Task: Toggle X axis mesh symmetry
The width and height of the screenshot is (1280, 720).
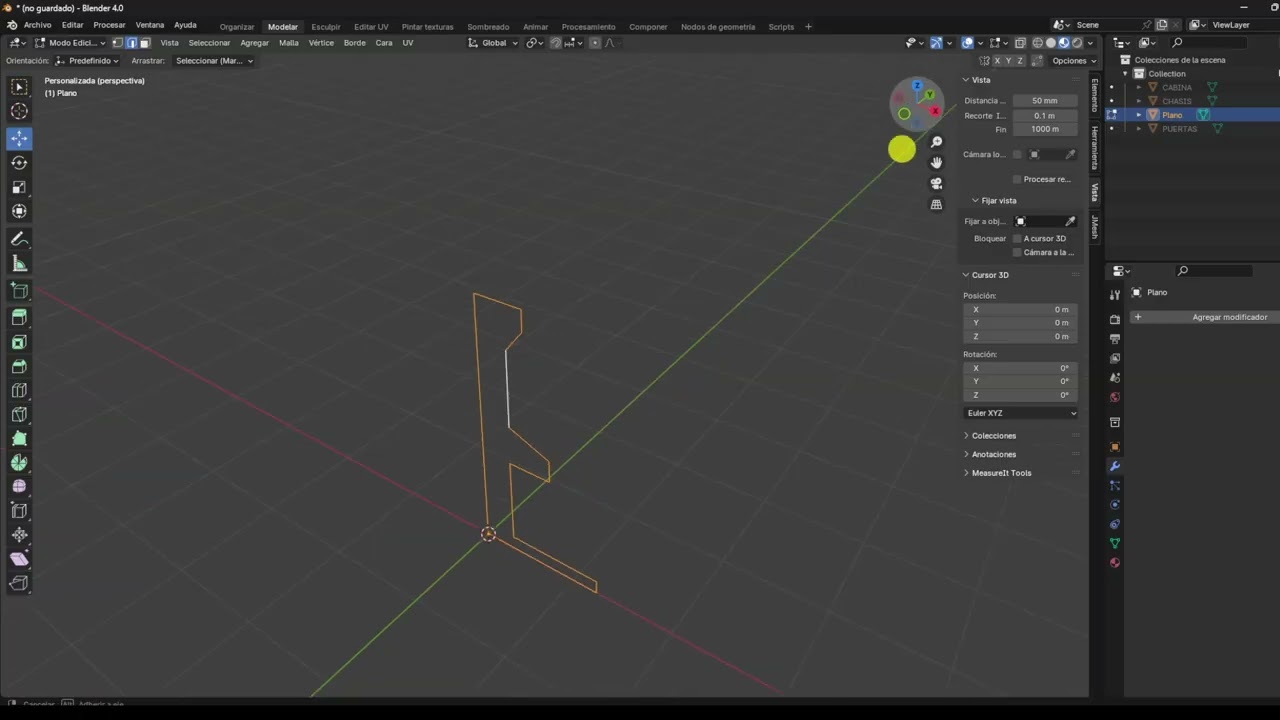Action: click(997, 61)
